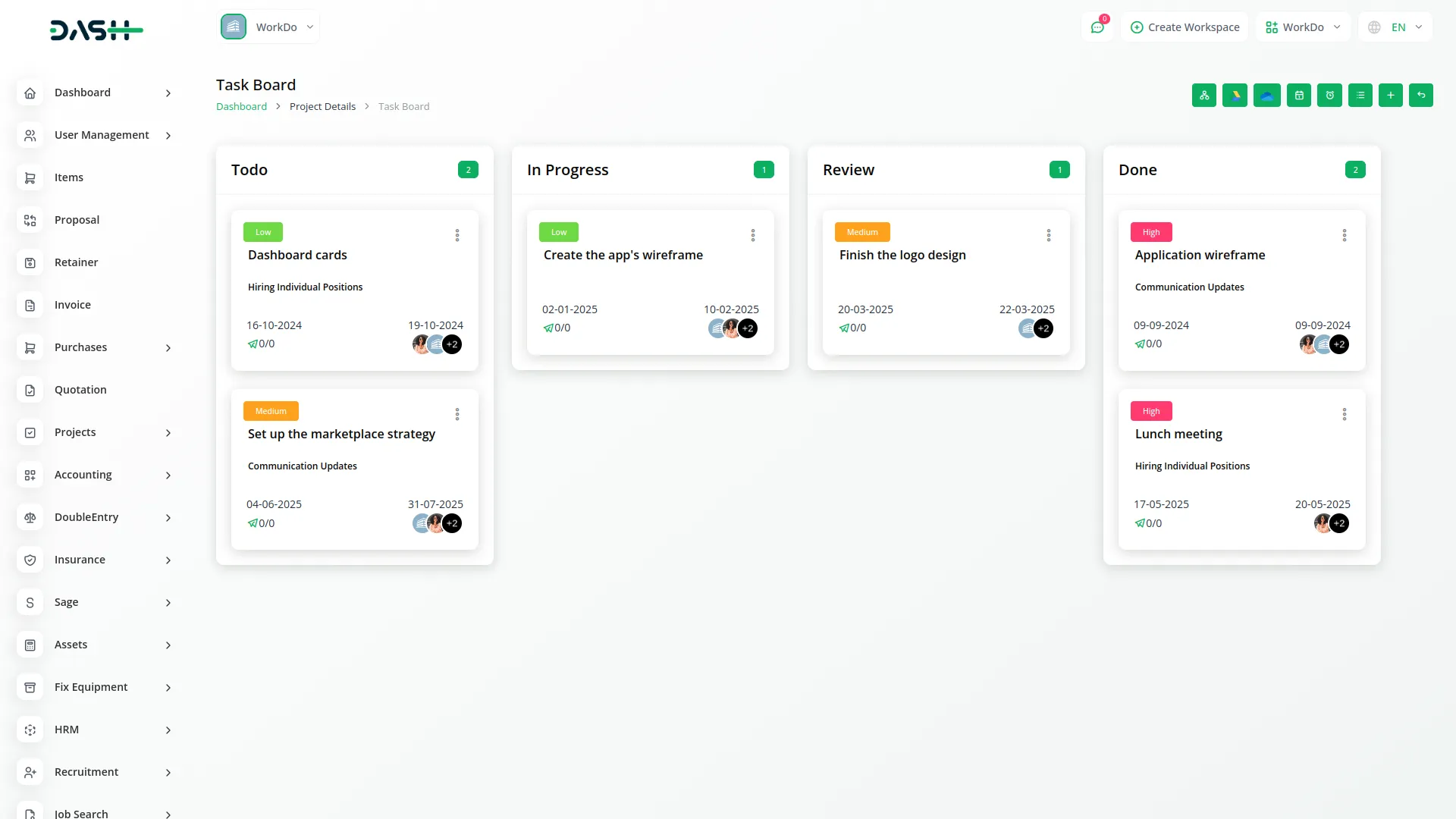This screenshot has width=1456, height=819.
Task: Click the back arrow return icon
Action: [1421, 96]
